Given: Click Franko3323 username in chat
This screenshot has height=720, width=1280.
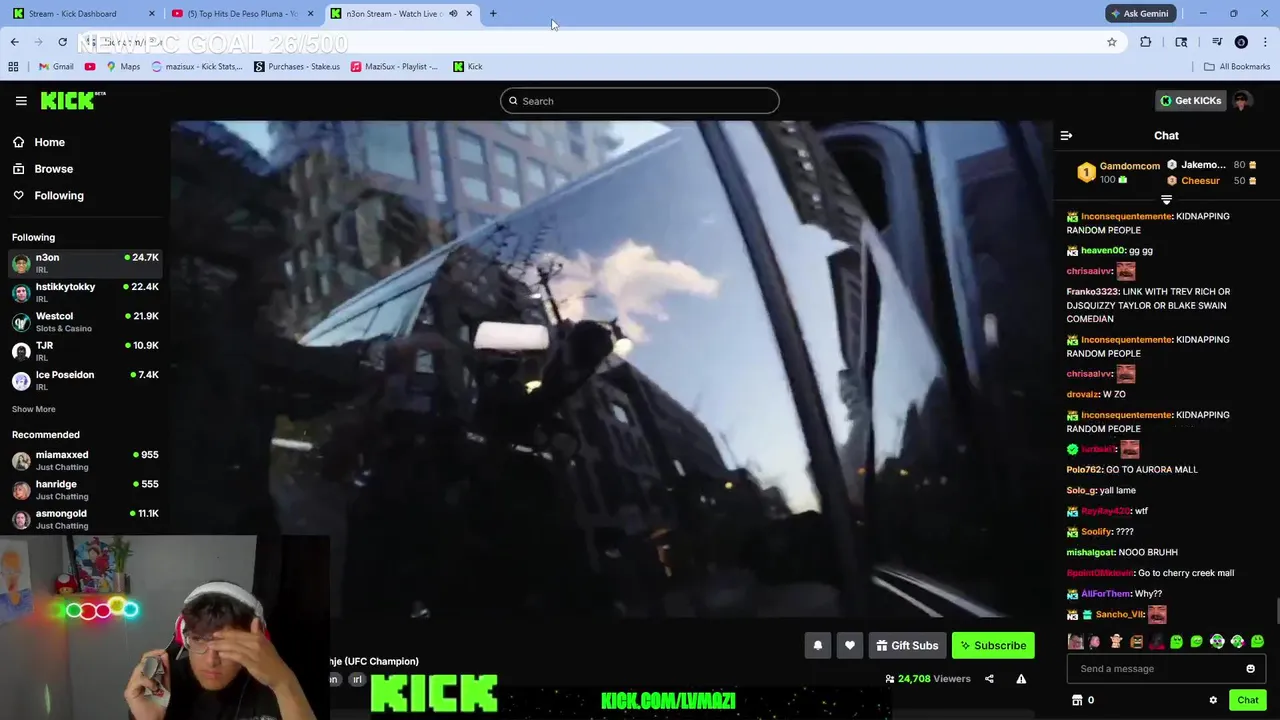Looking at the screenshot, I should pyautogui.click(x=1092, y=292).
